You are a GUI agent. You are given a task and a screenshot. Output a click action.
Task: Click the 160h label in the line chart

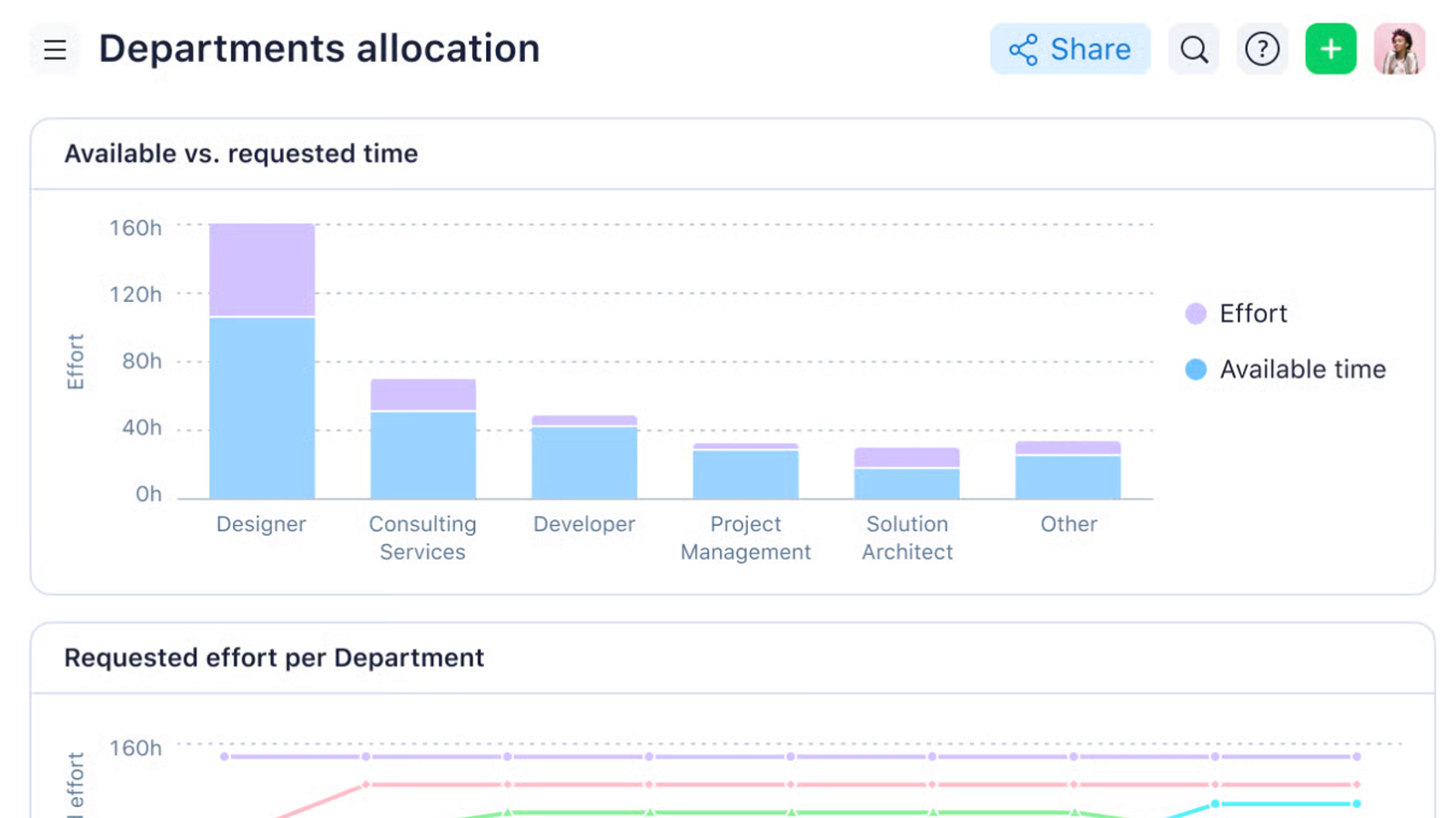point(136,748)
